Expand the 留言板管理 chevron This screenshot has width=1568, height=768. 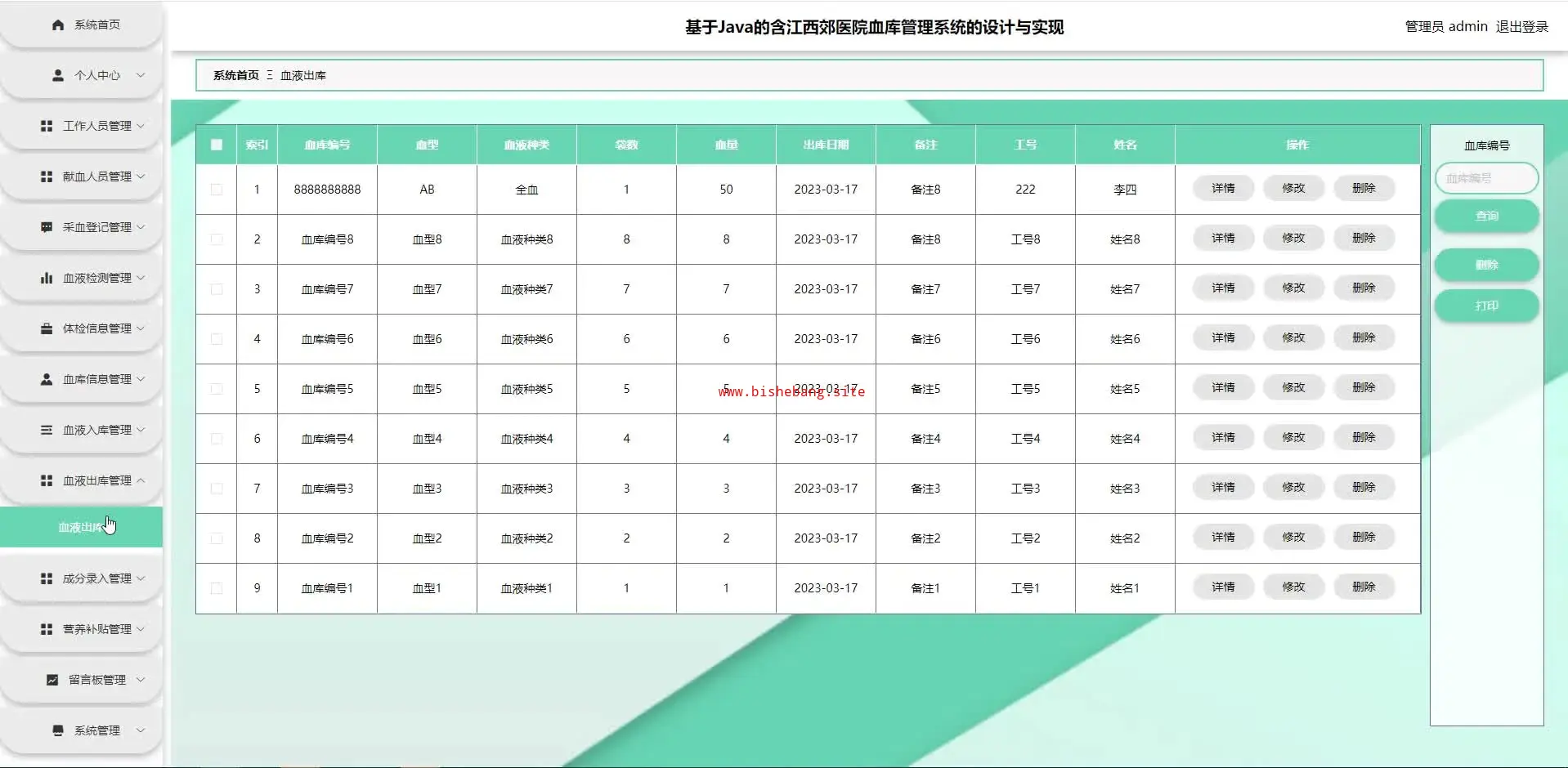[x=141, y=680]
